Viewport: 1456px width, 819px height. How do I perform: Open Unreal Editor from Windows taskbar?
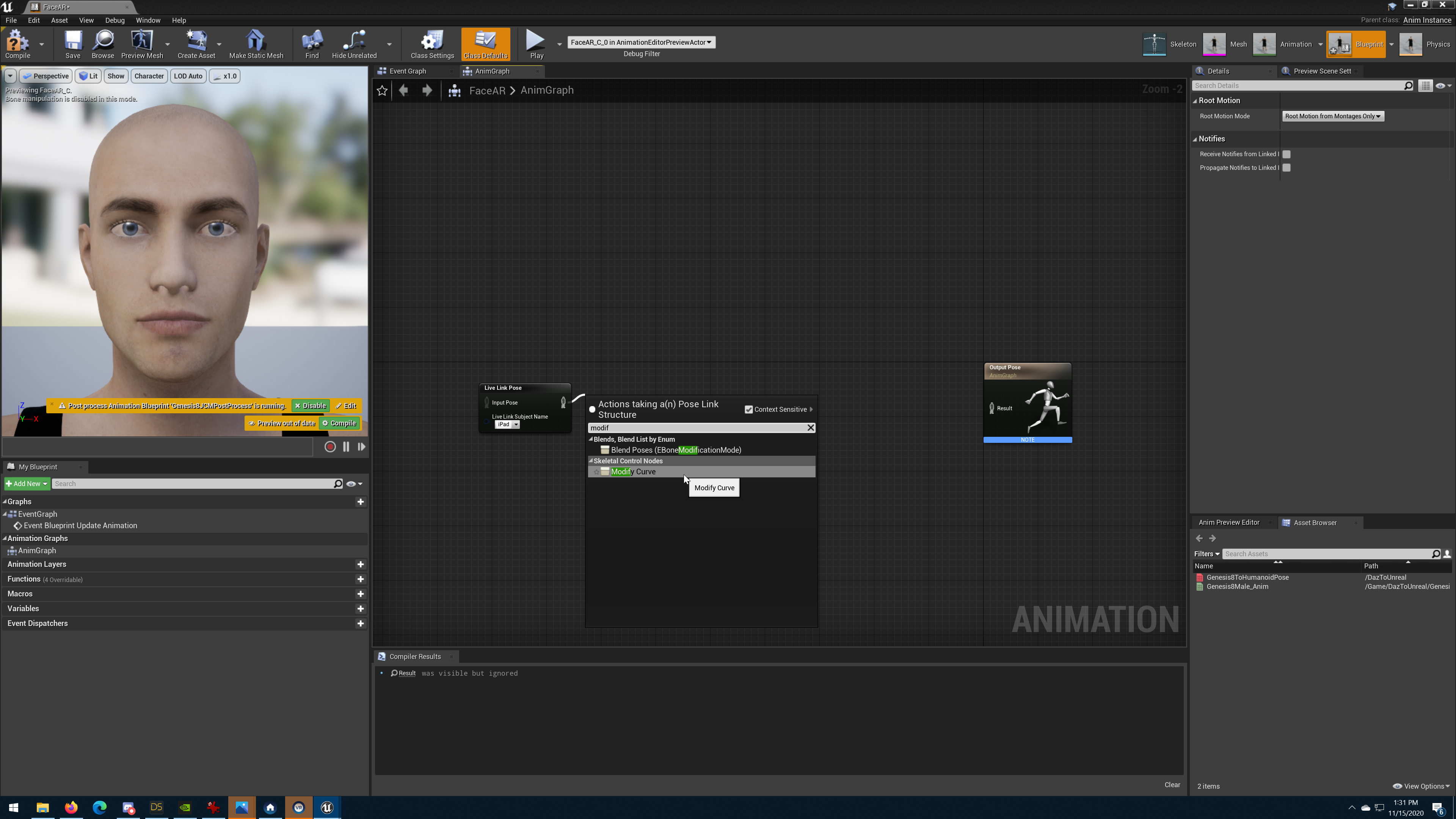(x=327, y=807)
